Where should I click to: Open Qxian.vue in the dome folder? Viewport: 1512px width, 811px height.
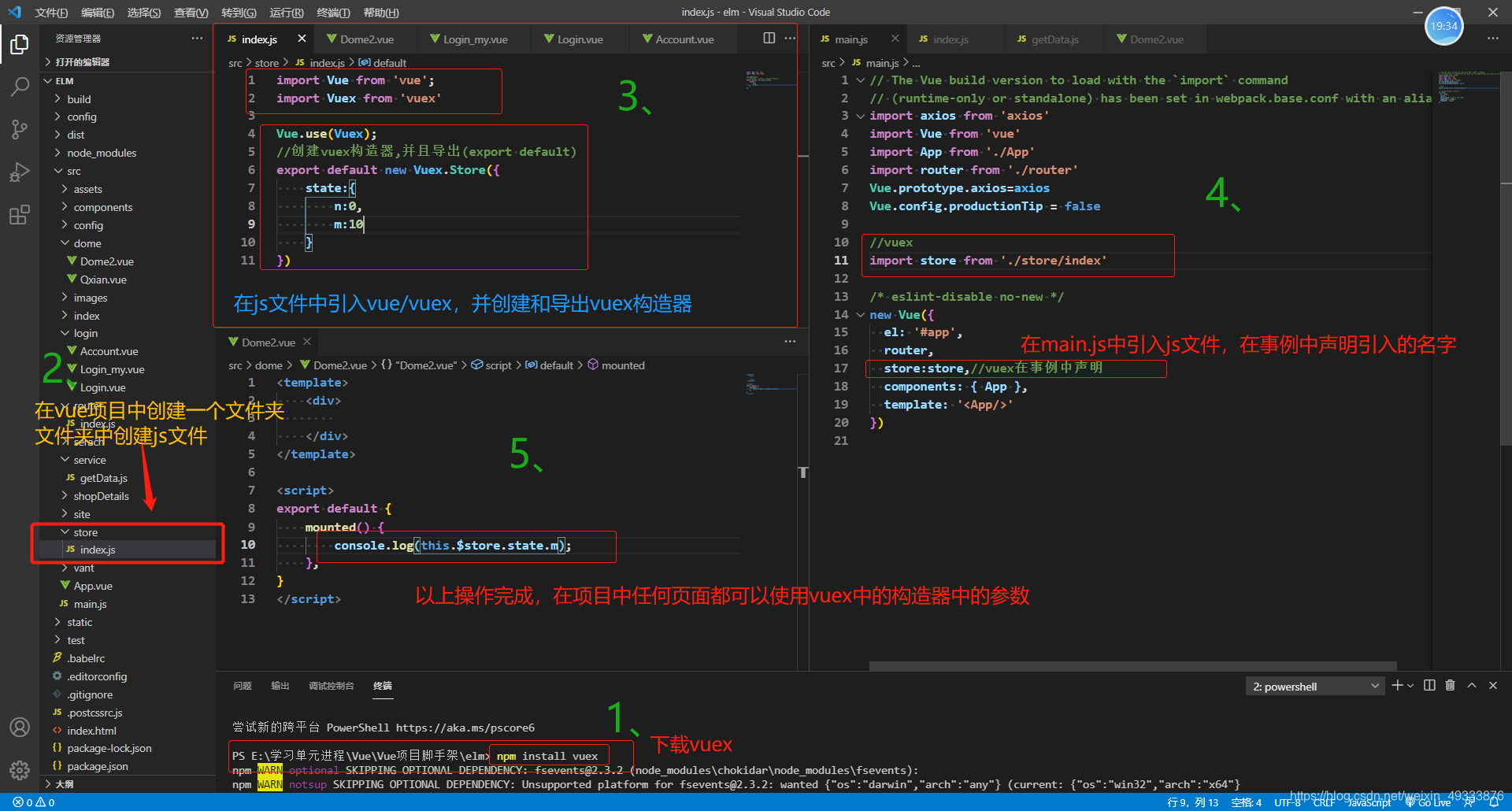click(103, 280)
